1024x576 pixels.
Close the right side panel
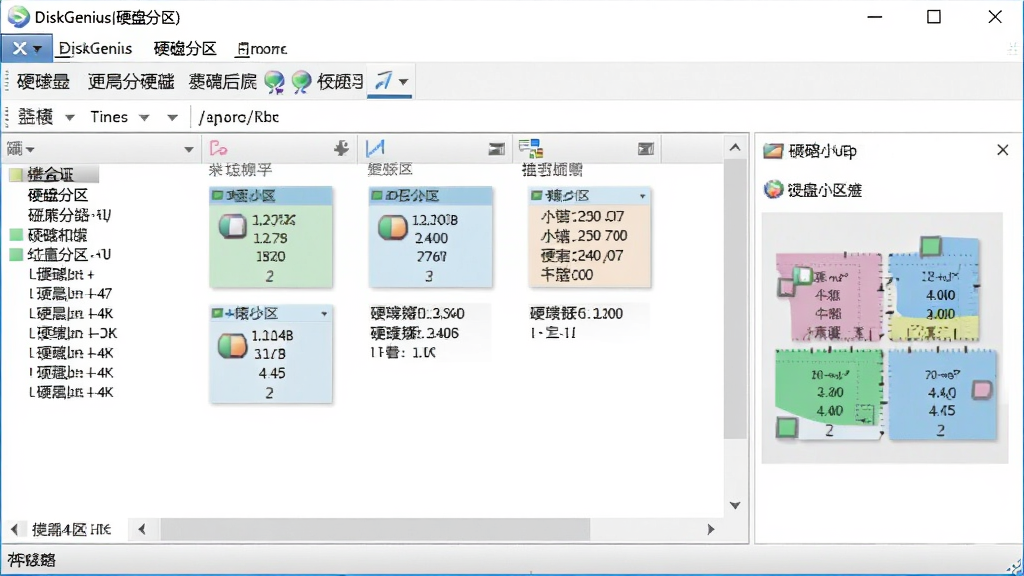[x=1003, y=150]
